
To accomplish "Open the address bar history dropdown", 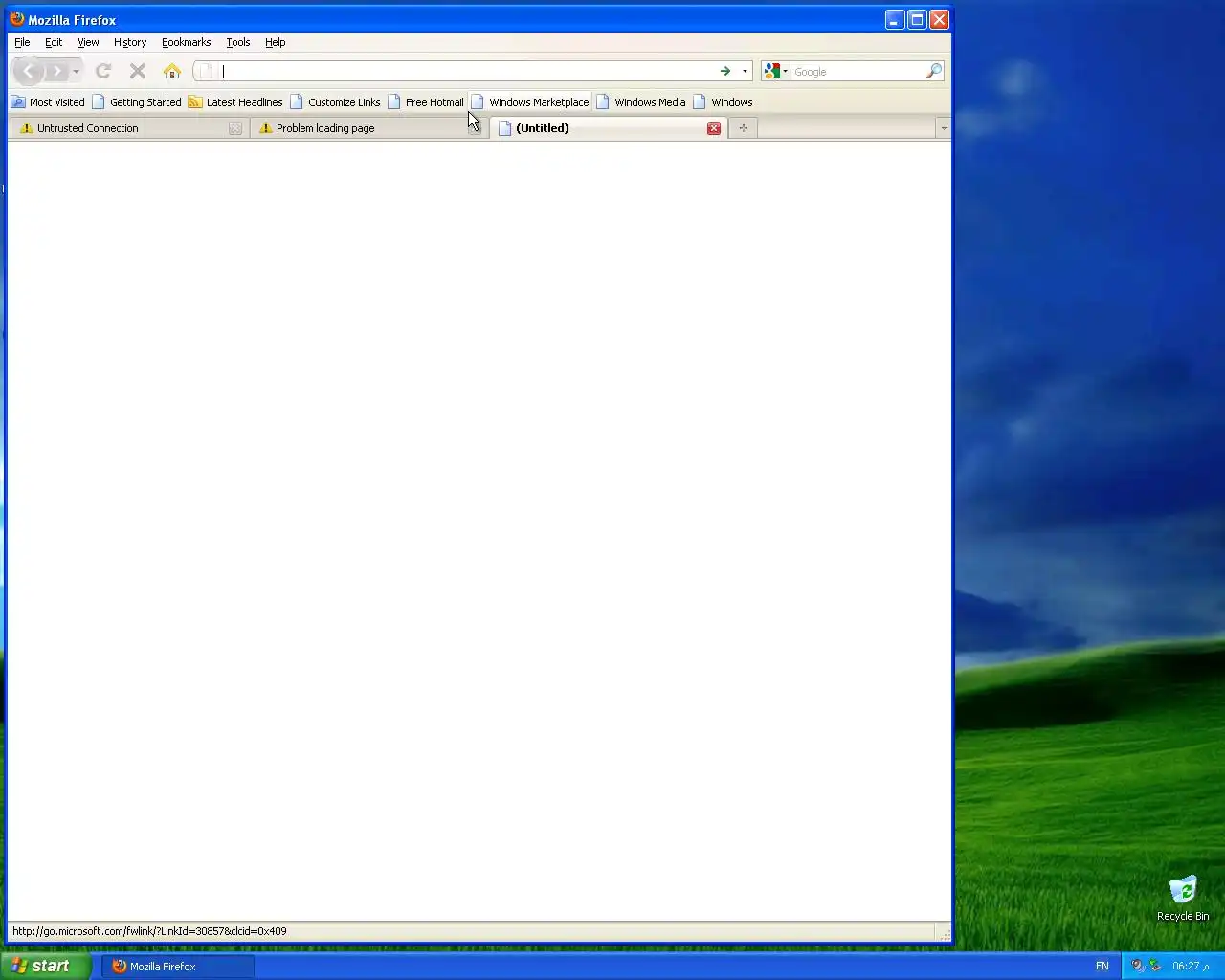I will [x=745, y=71].
